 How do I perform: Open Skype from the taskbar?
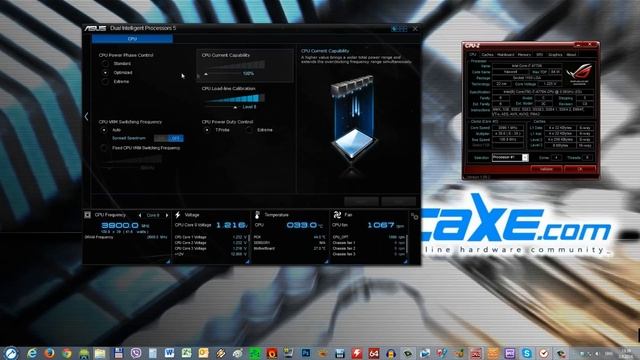(527, 353)
